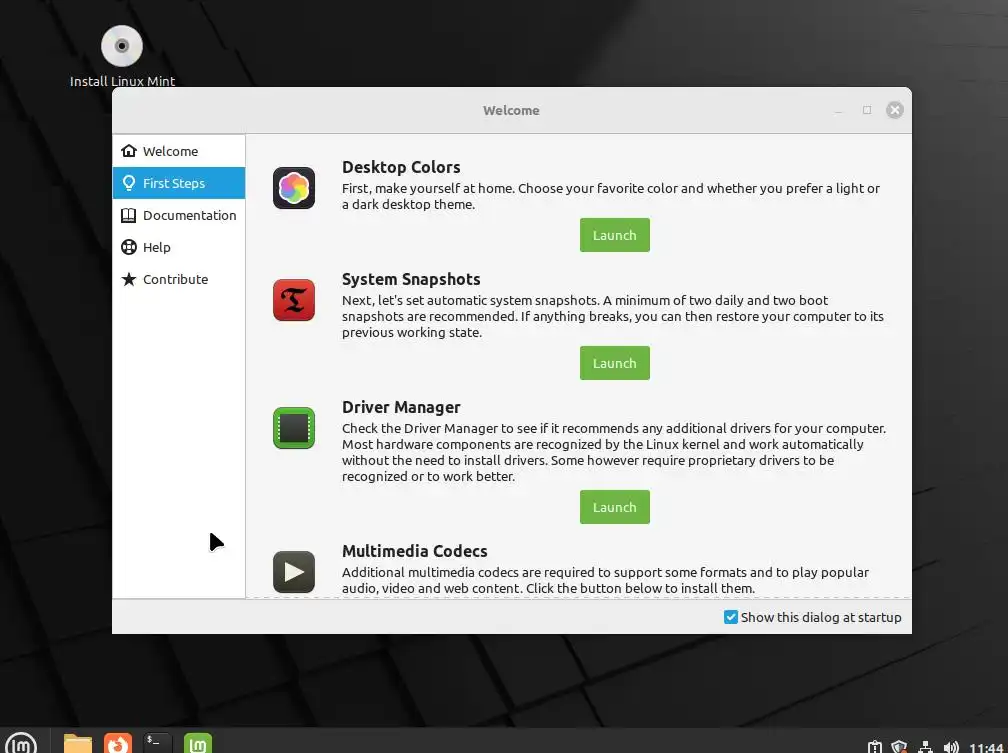Open the network icon in system tray
The width and height of the screenshot is (1008, 753).
coord(925,747)
